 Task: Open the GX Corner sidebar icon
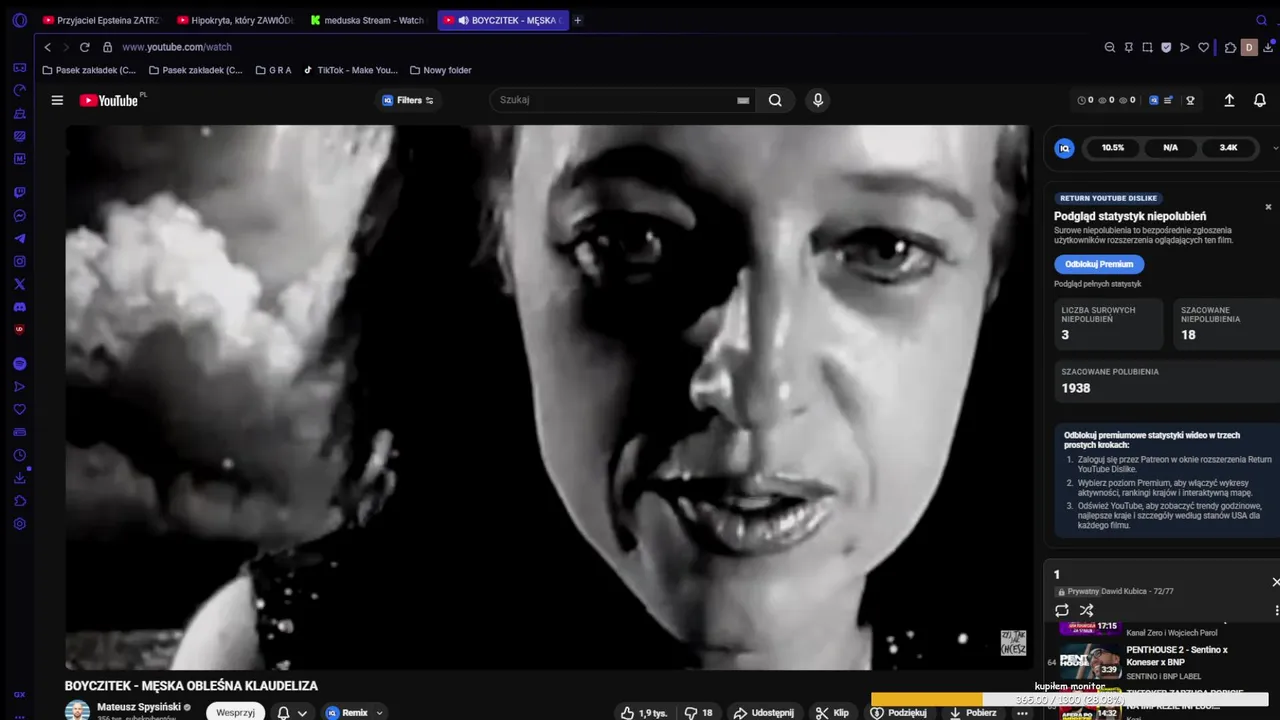click(x=19, y=68)
